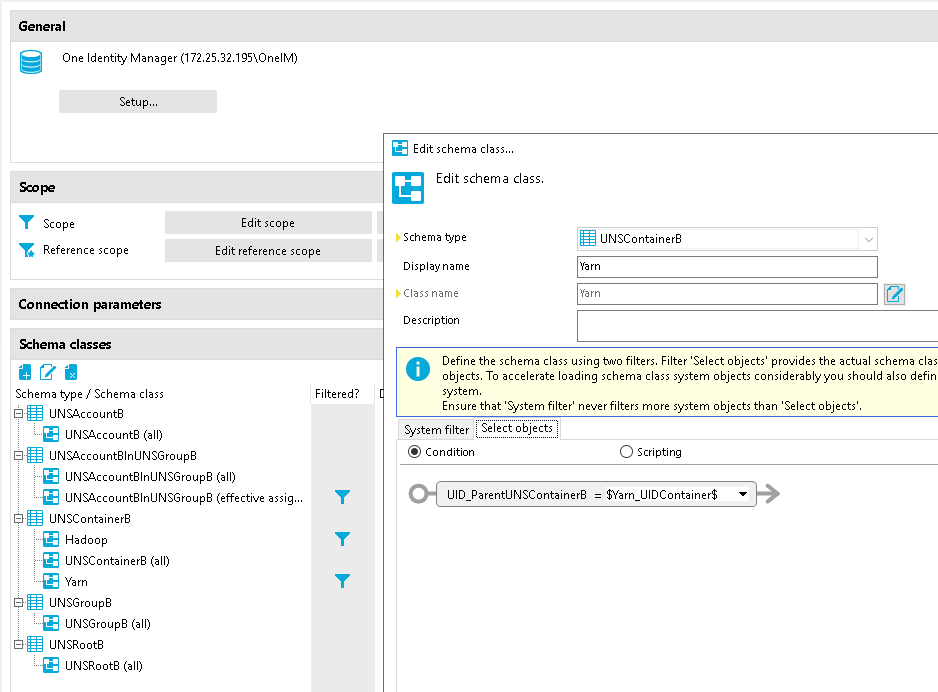
Task: Click the filter icon next to Yarn
Action: 343,581
